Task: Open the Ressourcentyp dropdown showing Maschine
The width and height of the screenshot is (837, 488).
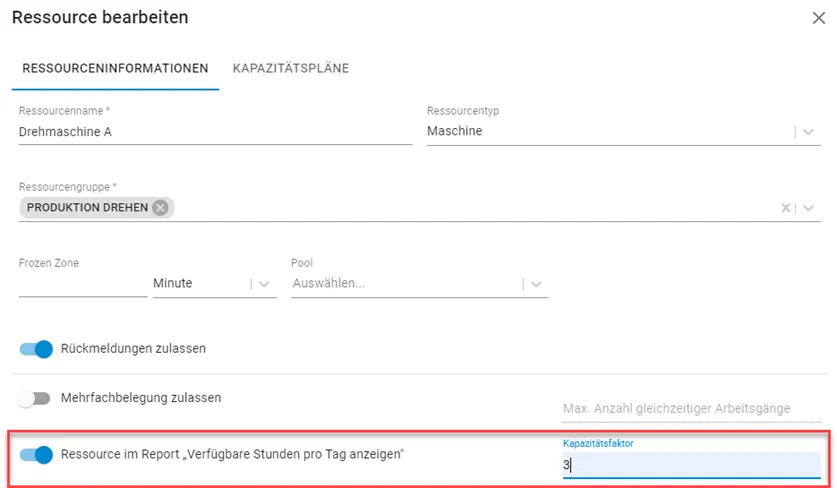Action: pos(623,131)
